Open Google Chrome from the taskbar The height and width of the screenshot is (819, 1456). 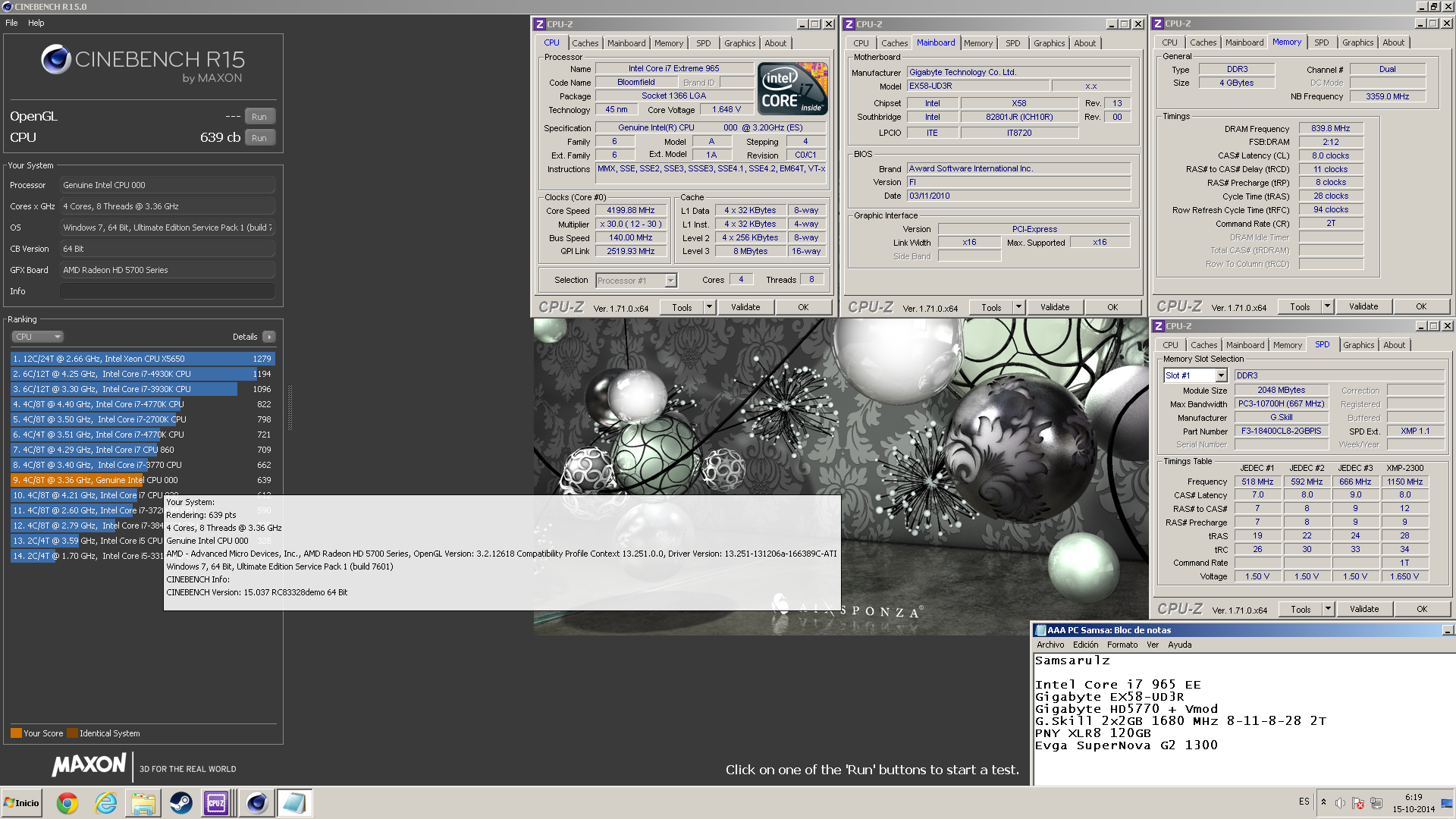[x=67, y=803]
